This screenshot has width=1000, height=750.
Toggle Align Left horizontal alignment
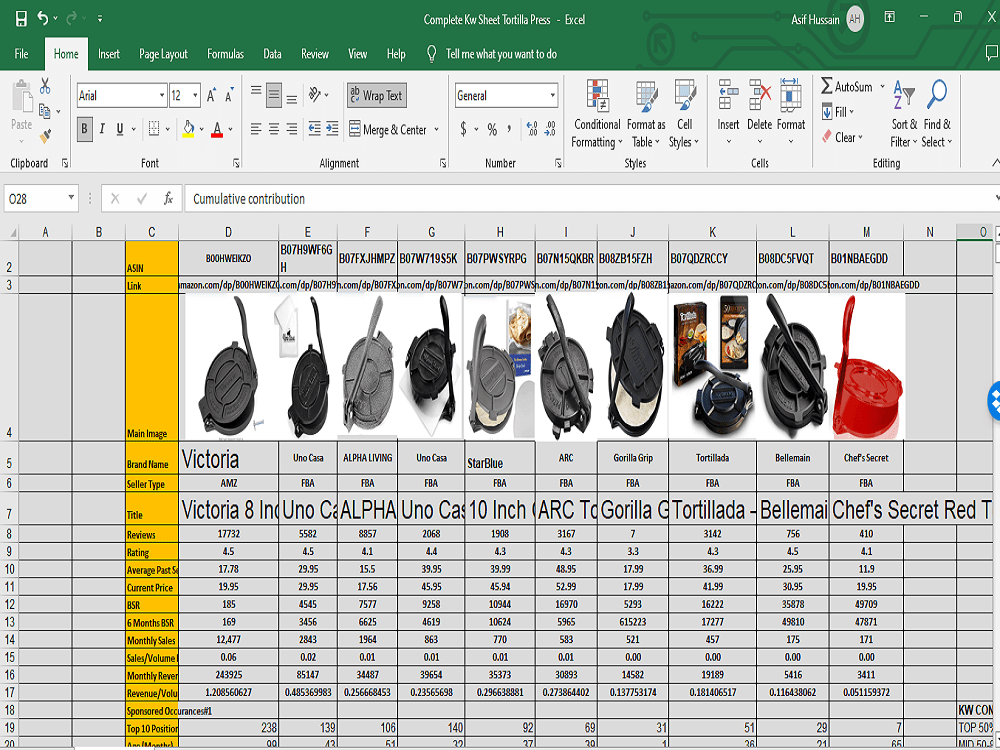[x=256, y=129]
